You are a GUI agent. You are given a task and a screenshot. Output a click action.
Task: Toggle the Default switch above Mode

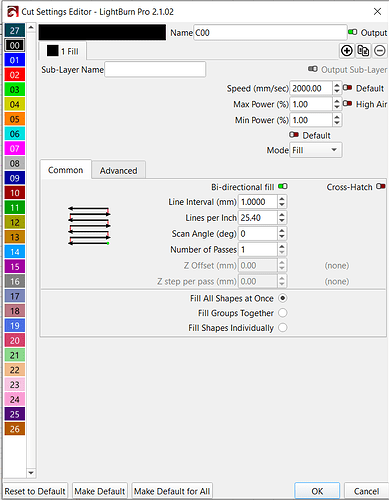[x=294, y=135]
